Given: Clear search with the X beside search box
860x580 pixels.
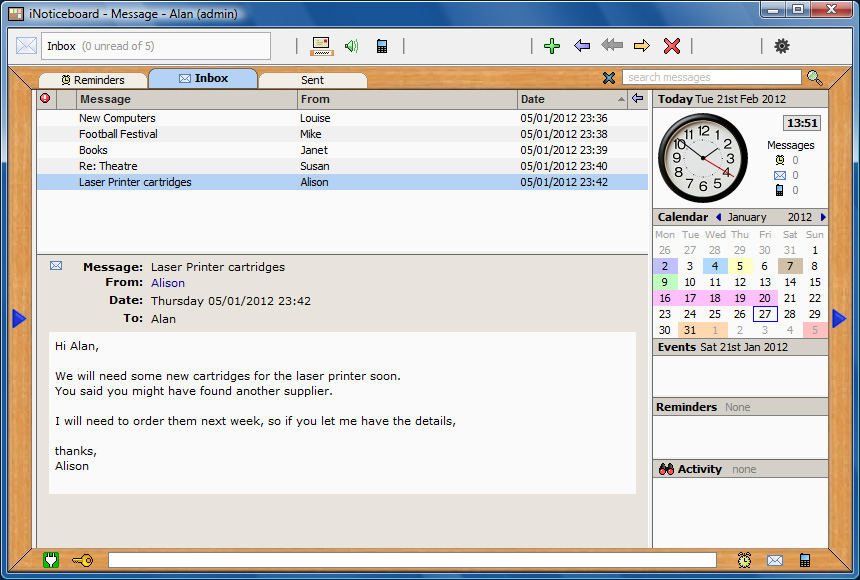Looking at the screenshot, I should point(609,78).
